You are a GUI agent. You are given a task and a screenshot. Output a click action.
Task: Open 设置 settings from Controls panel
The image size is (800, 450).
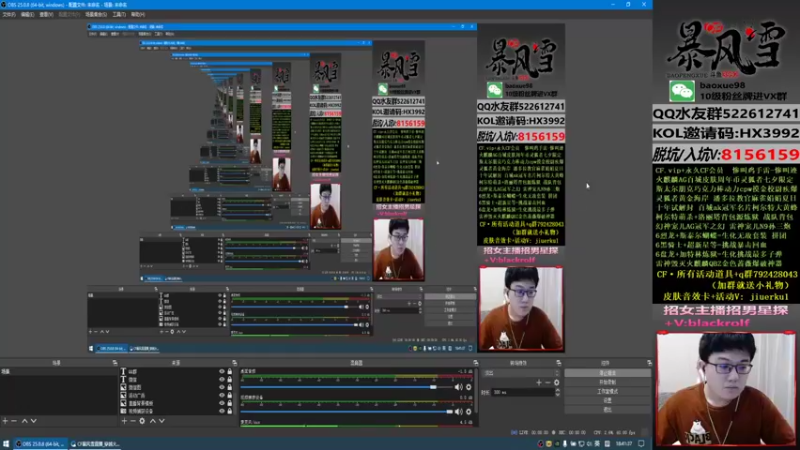[x=607, y=401]
